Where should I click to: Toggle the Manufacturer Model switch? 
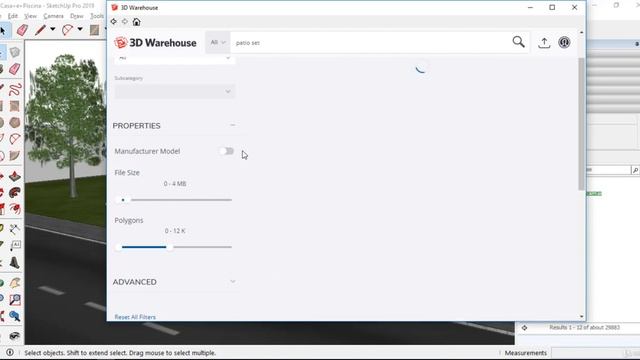227,151
